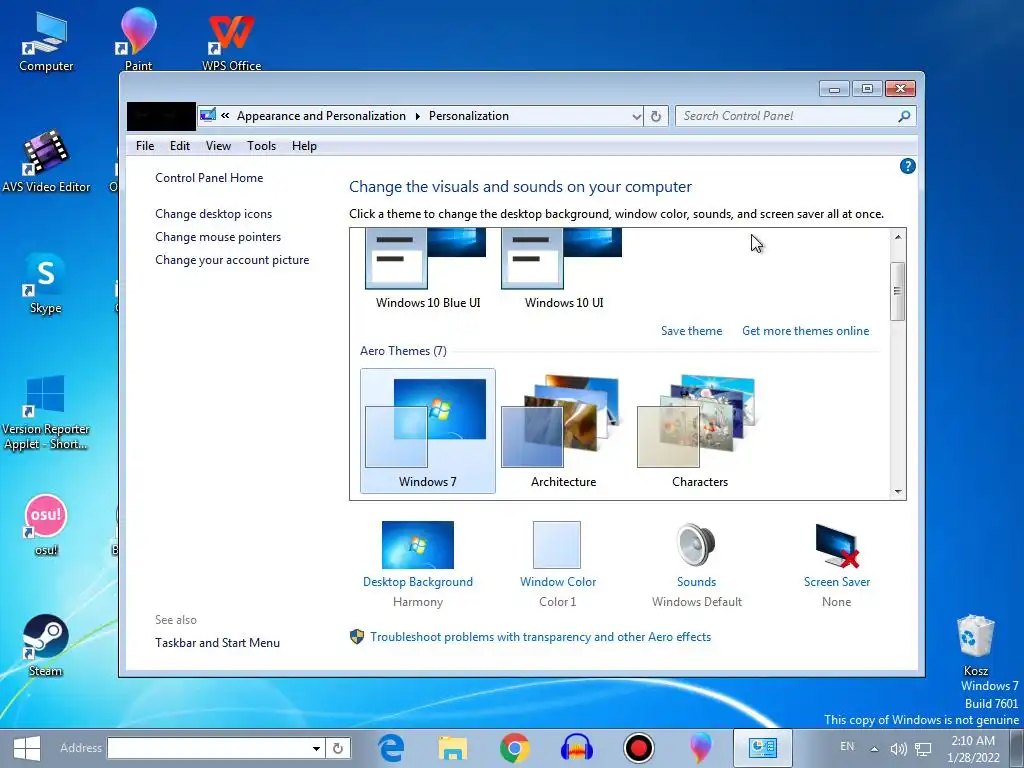The height and width of the screenshot is (768, 1024).
Task: Open the Help menu
Action: pos(304,146)
